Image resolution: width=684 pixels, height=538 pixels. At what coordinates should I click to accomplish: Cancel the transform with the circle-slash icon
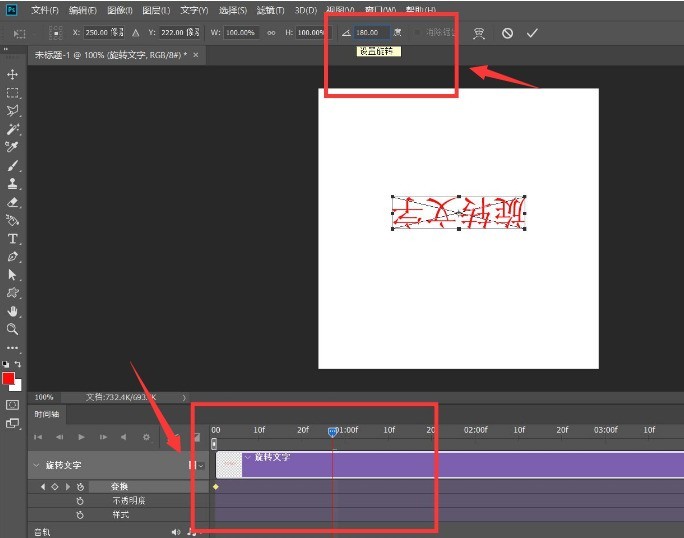point(507,33)
